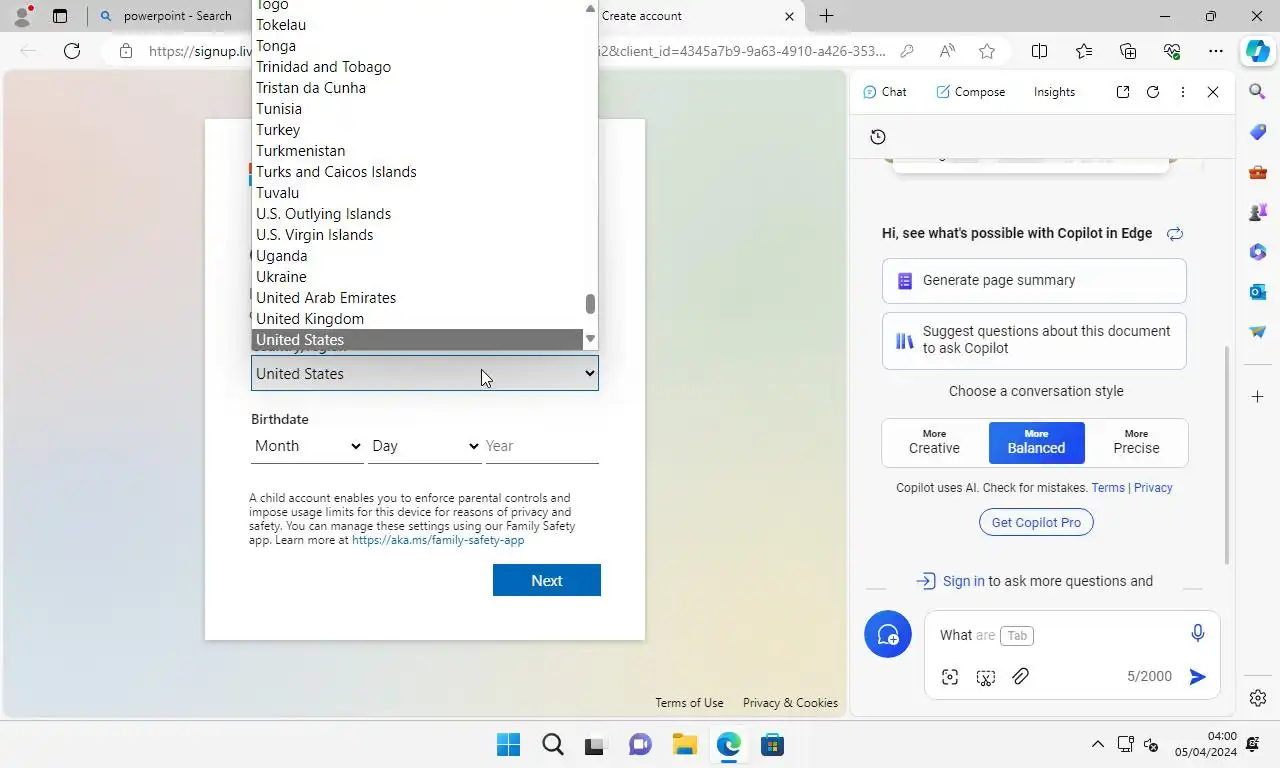The width and height of the screenshot is (1280, 768).
Task: Open the password manager key icon
Action: pos(907,51)
